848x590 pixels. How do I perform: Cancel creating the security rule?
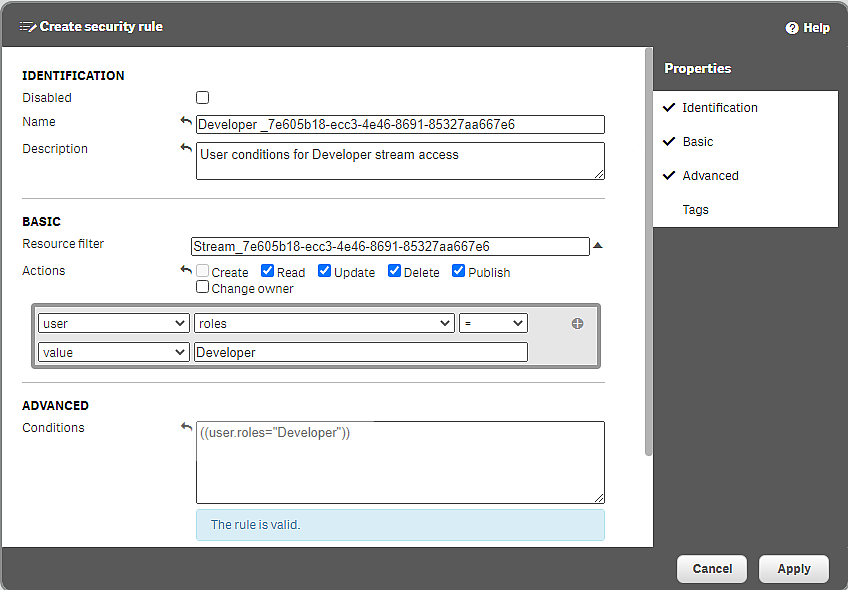tap(711, 568)
